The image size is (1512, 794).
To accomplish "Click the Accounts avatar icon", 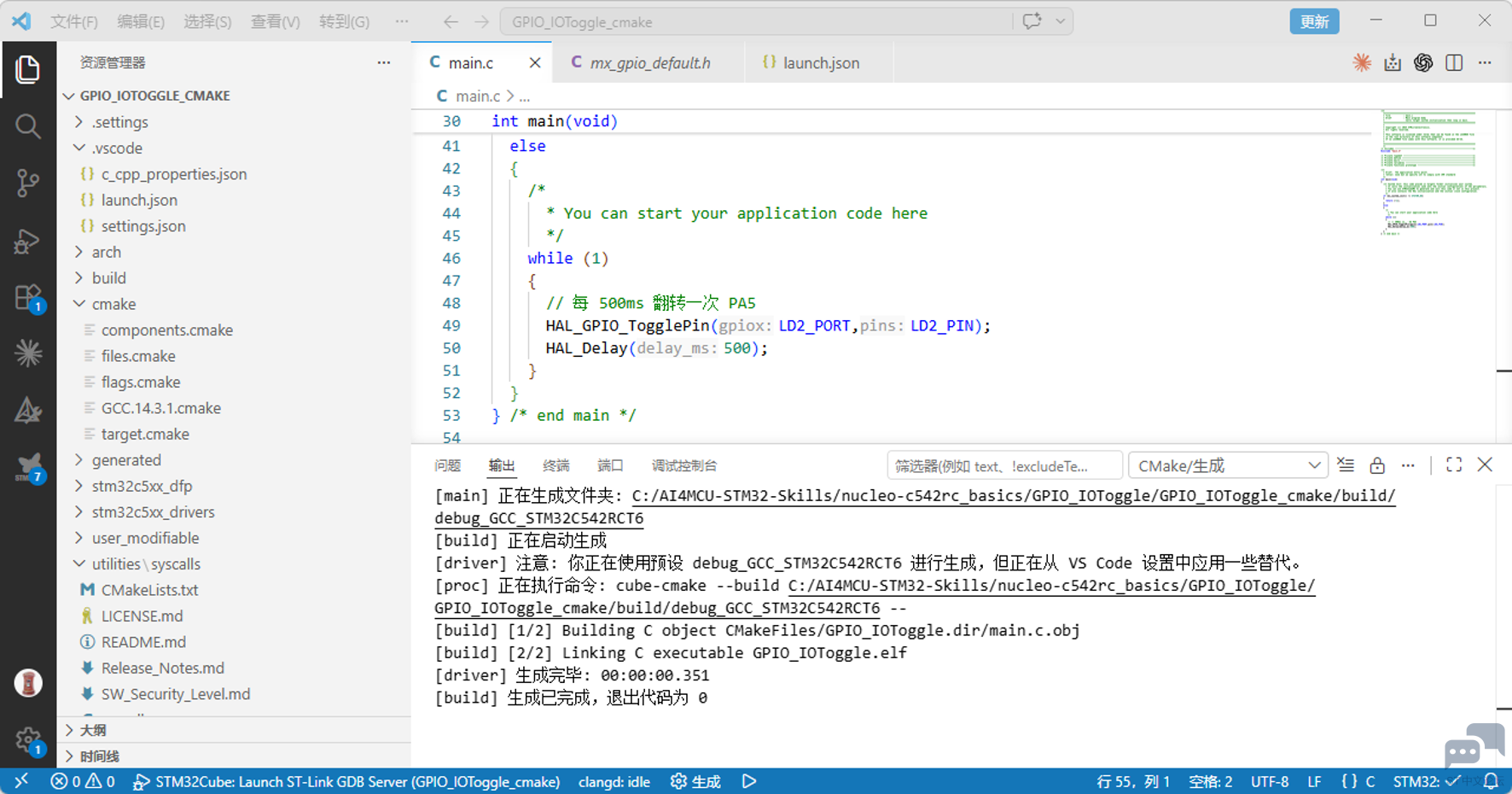I will pyautogui.click(x=28, y=683).
